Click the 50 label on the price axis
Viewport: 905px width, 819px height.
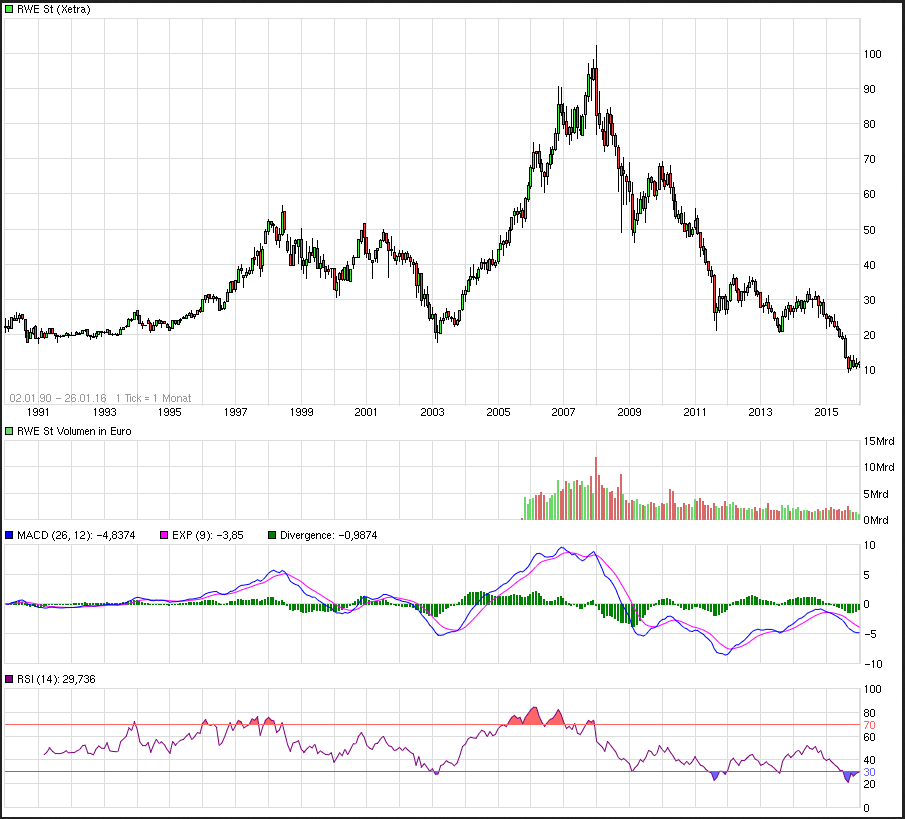pos(869,230)
